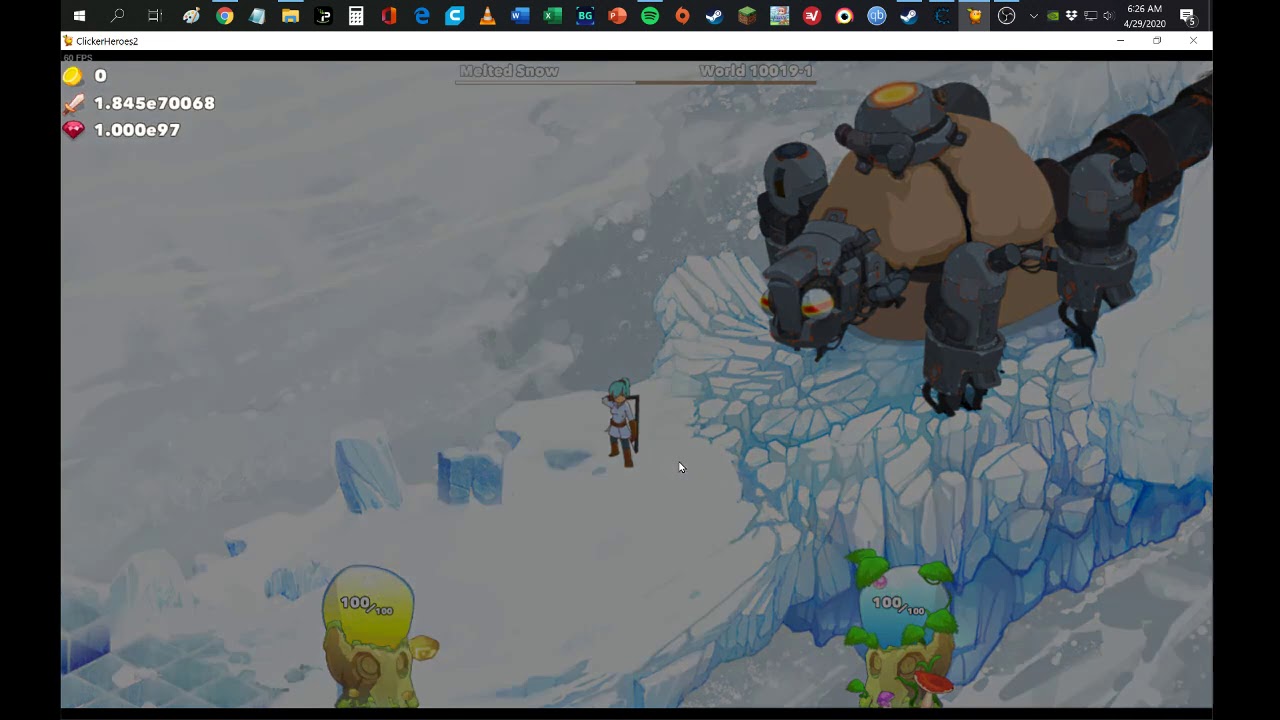Open the BG app icon on the taskbar
1280x720 pixels.
[585, 16]
